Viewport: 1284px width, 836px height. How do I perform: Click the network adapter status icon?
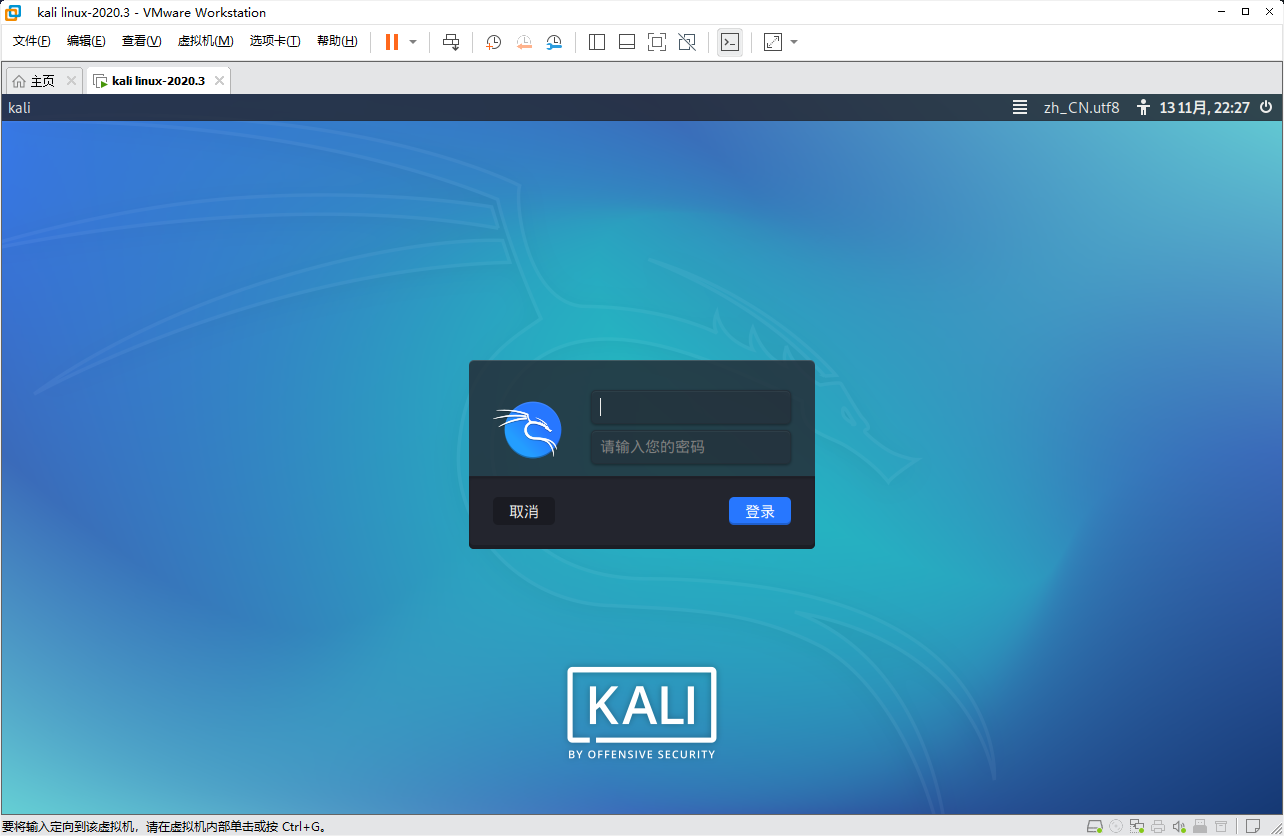pos(1137,826)
